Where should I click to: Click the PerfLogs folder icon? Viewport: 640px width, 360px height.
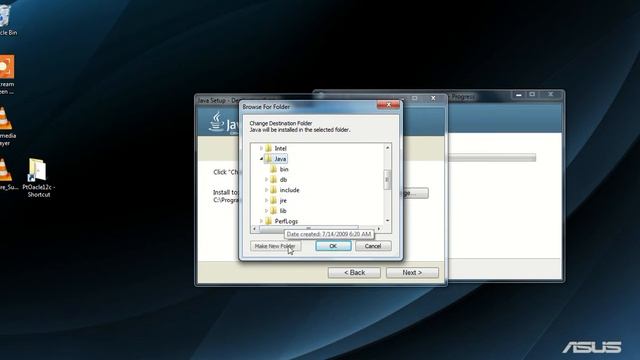coord(268,221)
